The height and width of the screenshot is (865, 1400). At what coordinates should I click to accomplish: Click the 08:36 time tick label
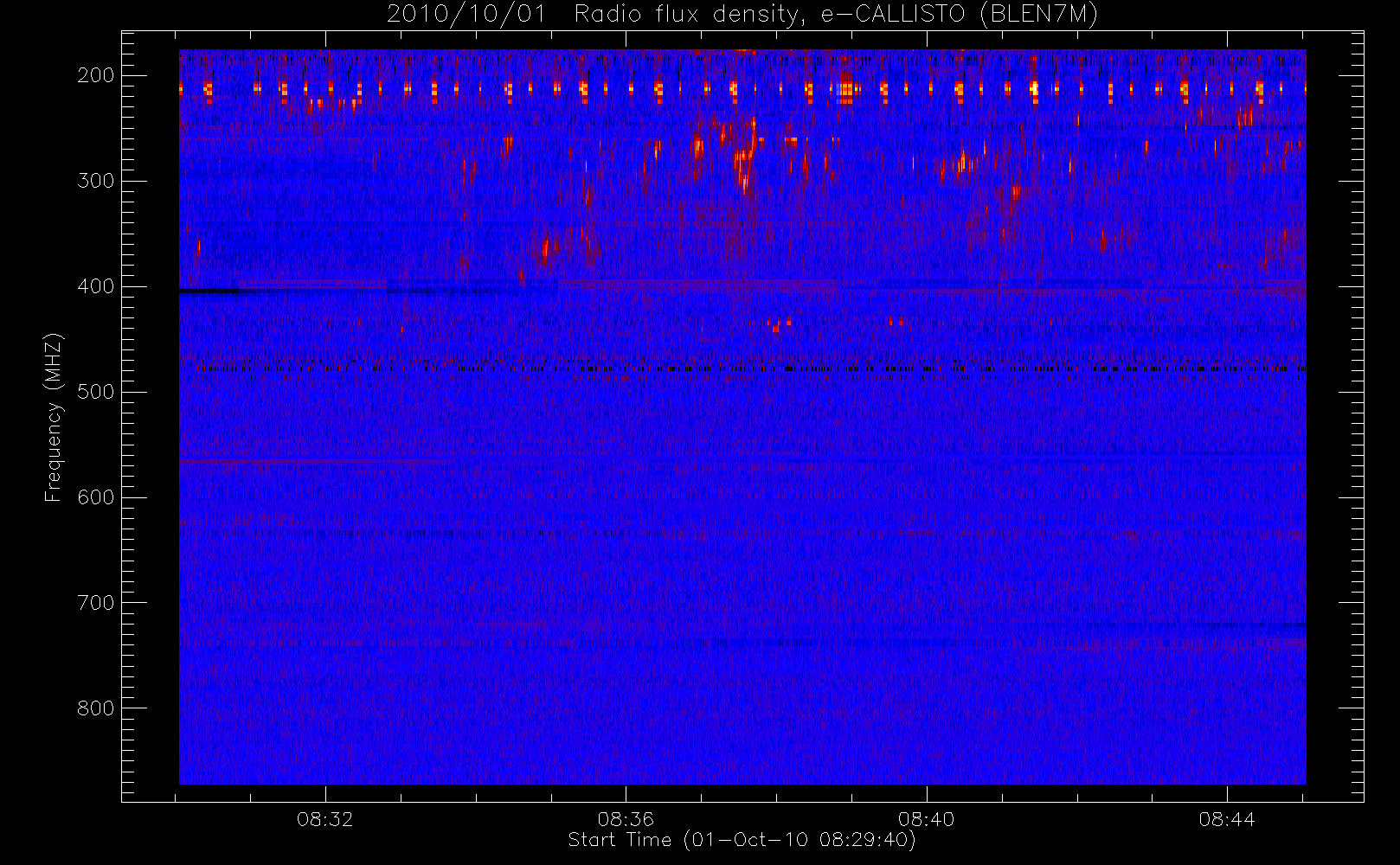626,819
